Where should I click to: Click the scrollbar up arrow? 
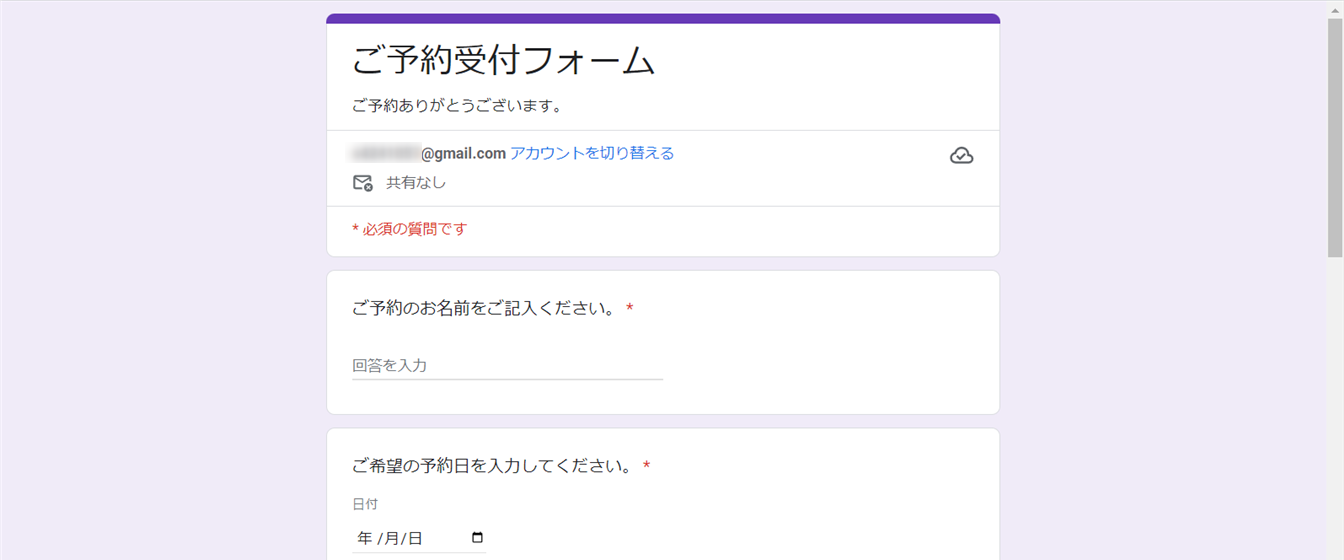[x=1335, y=8]
